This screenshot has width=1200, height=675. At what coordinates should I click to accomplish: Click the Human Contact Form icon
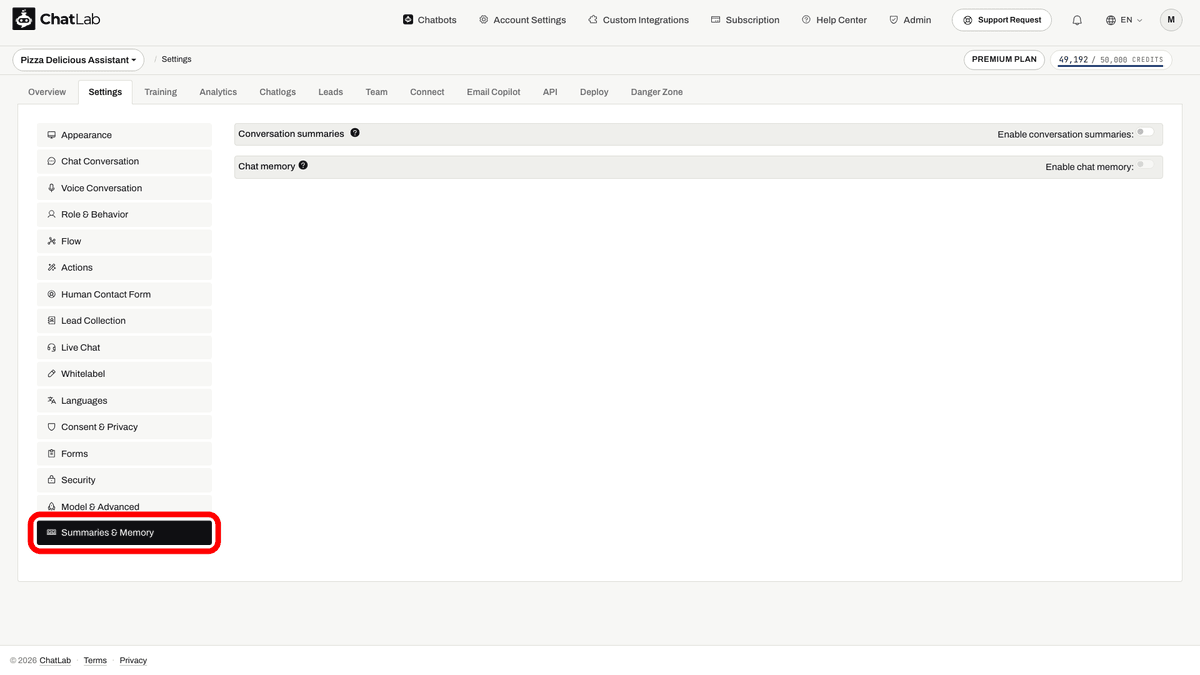pos(52,294)
